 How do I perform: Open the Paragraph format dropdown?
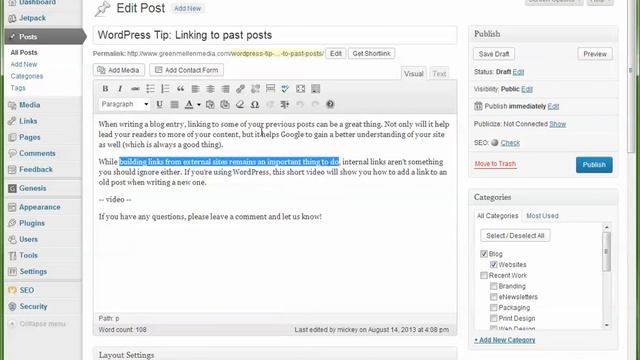point(124,104)
